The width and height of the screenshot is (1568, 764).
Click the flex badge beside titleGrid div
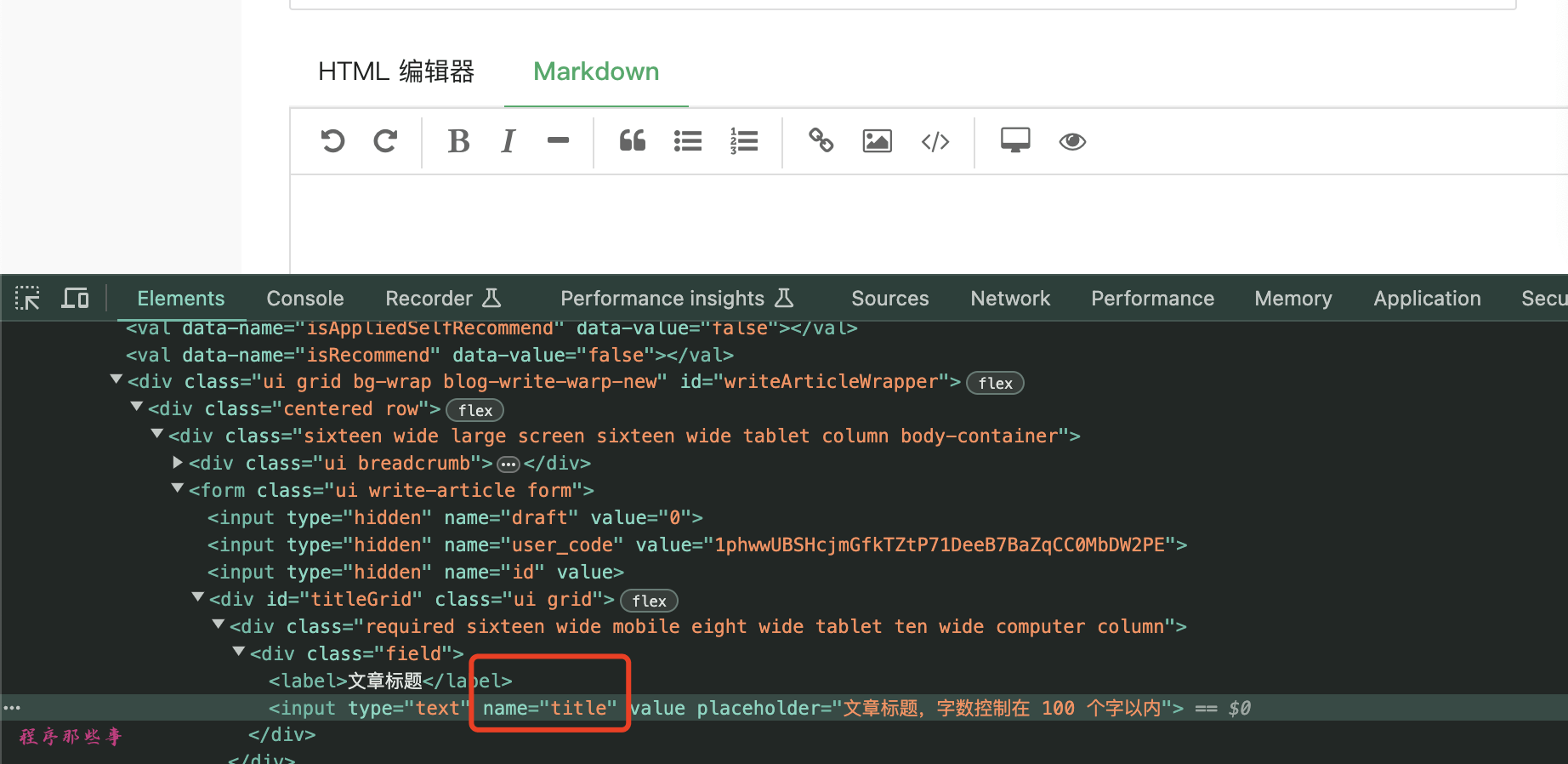coord(649,601)
